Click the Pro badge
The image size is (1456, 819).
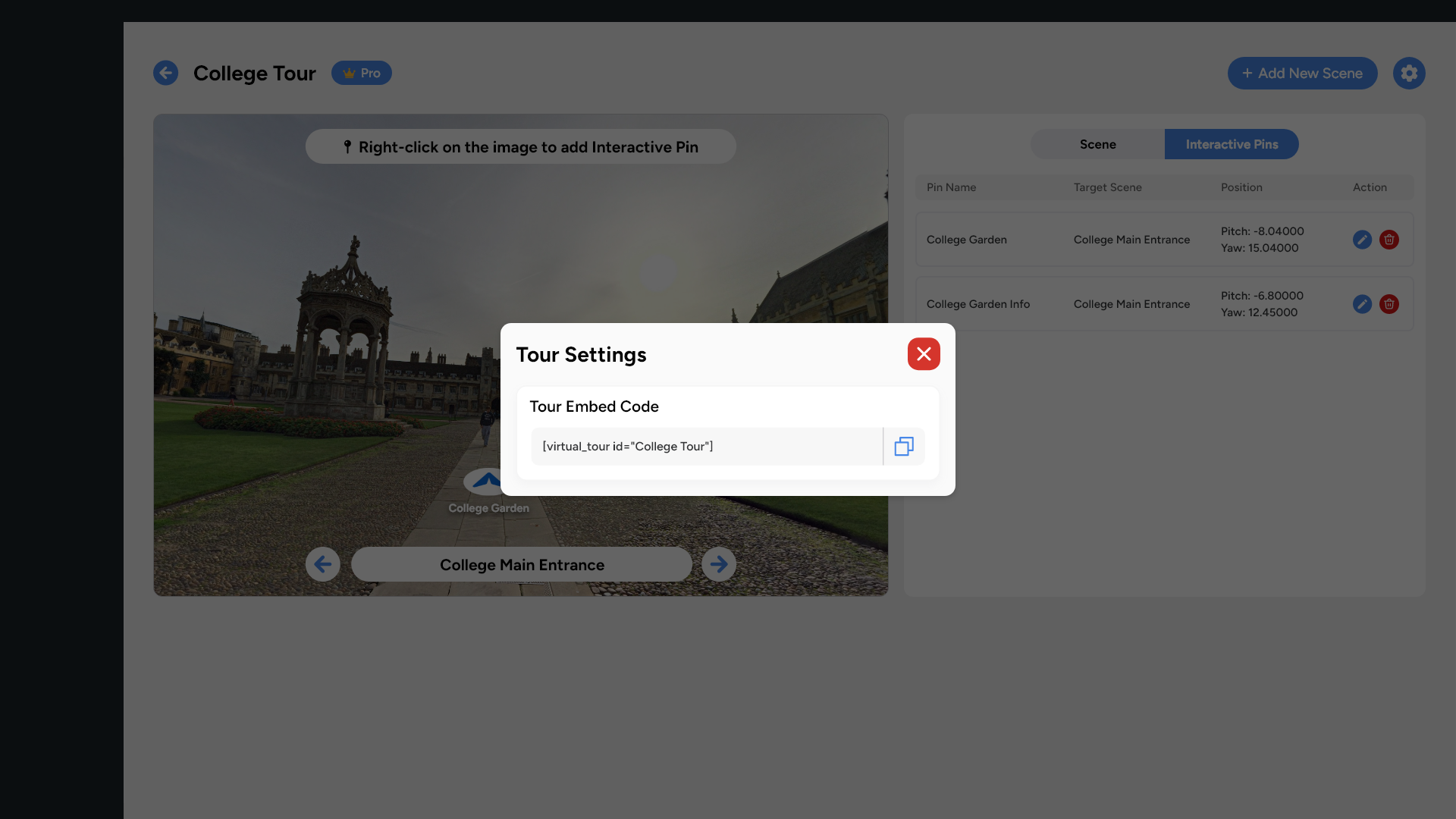(x=361, y=74)
